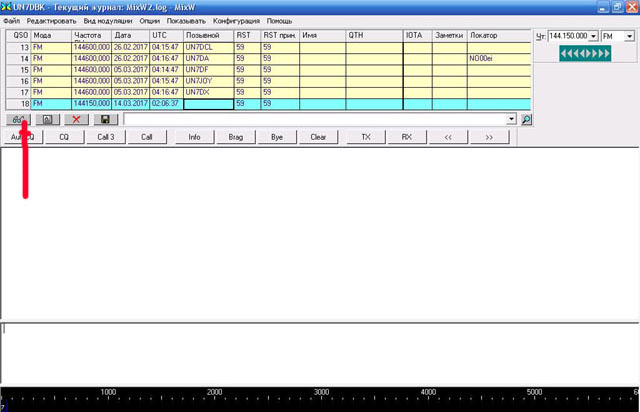Screen dimensions: 640x412
Task: Click the Заметки column header
Action: pyautogui.click(x=450, y=36)
